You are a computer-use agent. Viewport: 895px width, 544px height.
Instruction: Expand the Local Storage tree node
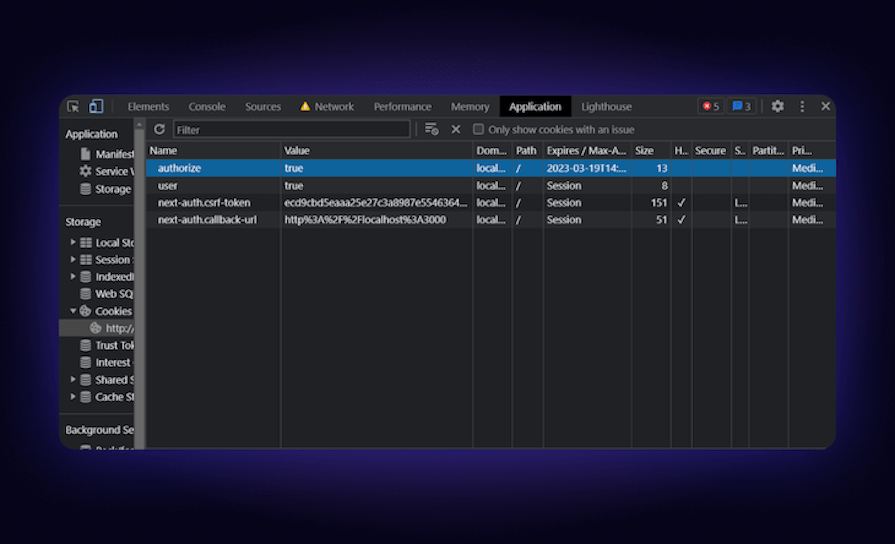[x=73, y=243]
